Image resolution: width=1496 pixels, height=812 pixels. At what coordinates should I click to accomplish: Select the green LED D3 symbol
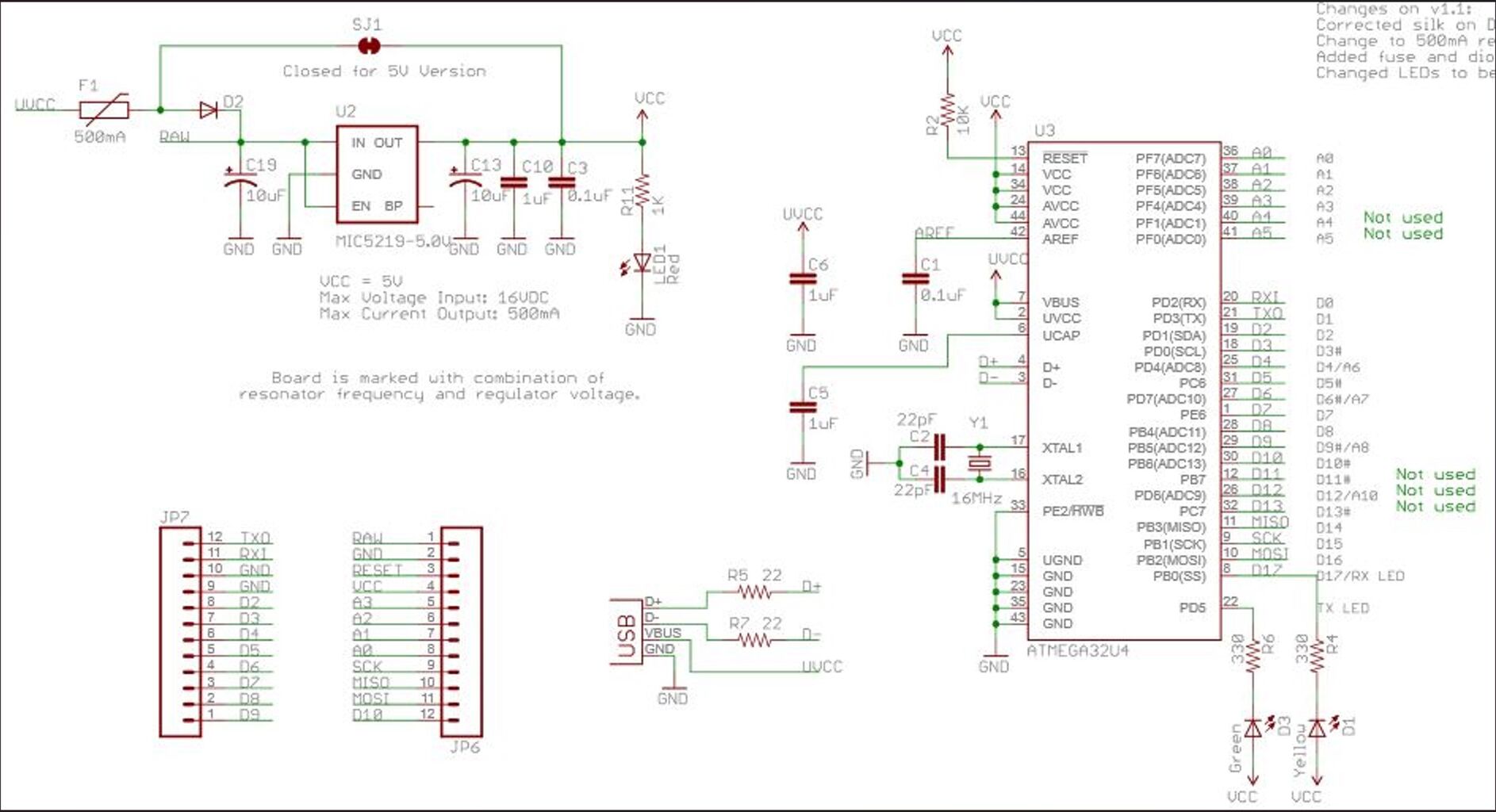click(1252, 728)
